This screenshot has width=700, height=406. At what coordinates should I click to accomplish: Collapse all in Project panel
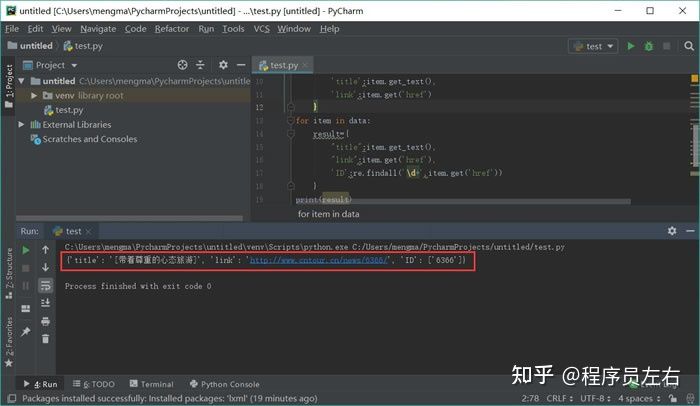point(200,65)
